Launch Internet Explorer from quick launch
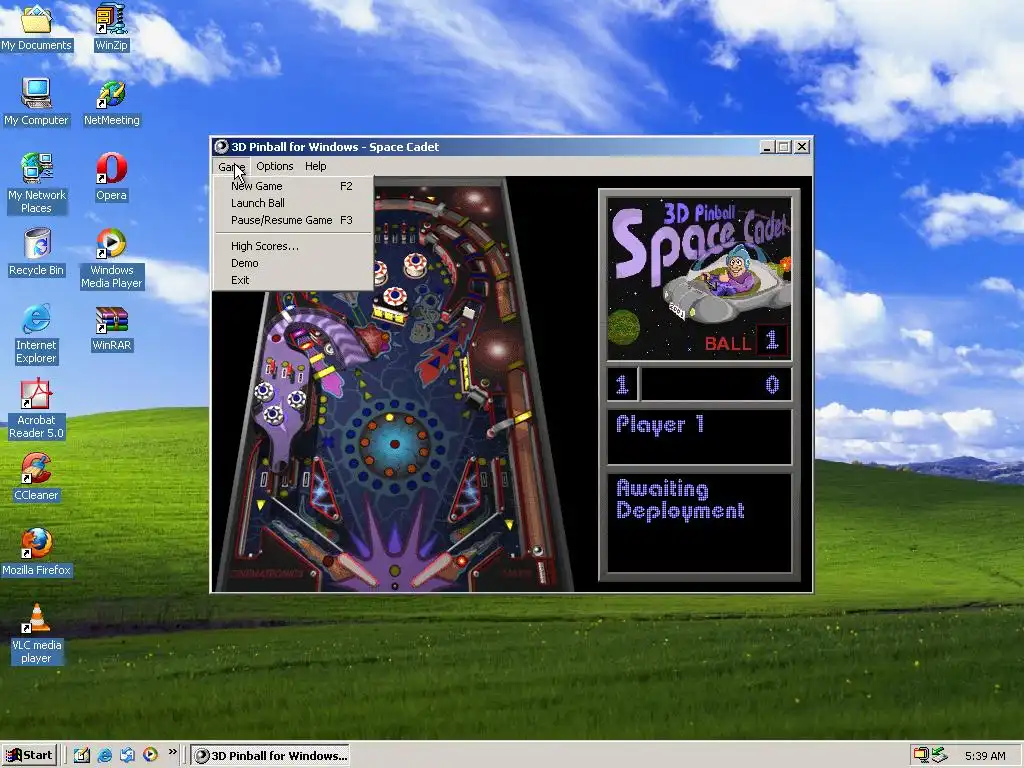The width and height of the screenshot is (1024, 768). tap(104, 755)
